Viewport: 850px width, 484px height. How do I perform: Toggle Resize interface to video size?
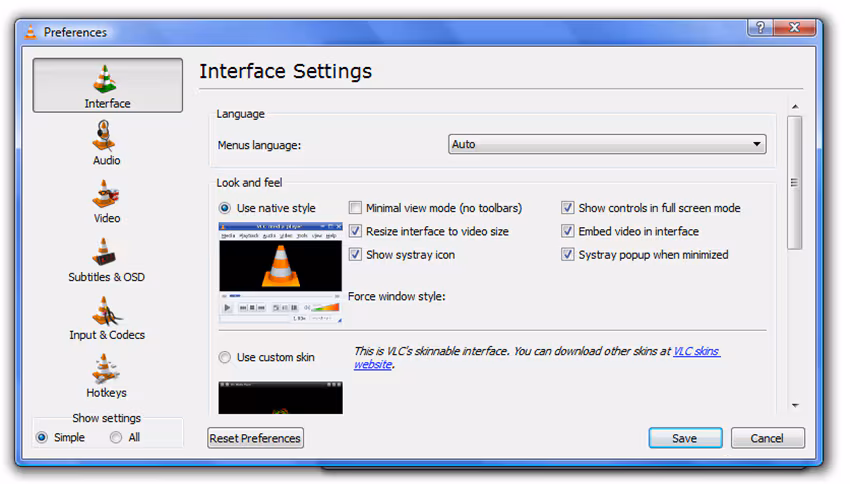355,231
